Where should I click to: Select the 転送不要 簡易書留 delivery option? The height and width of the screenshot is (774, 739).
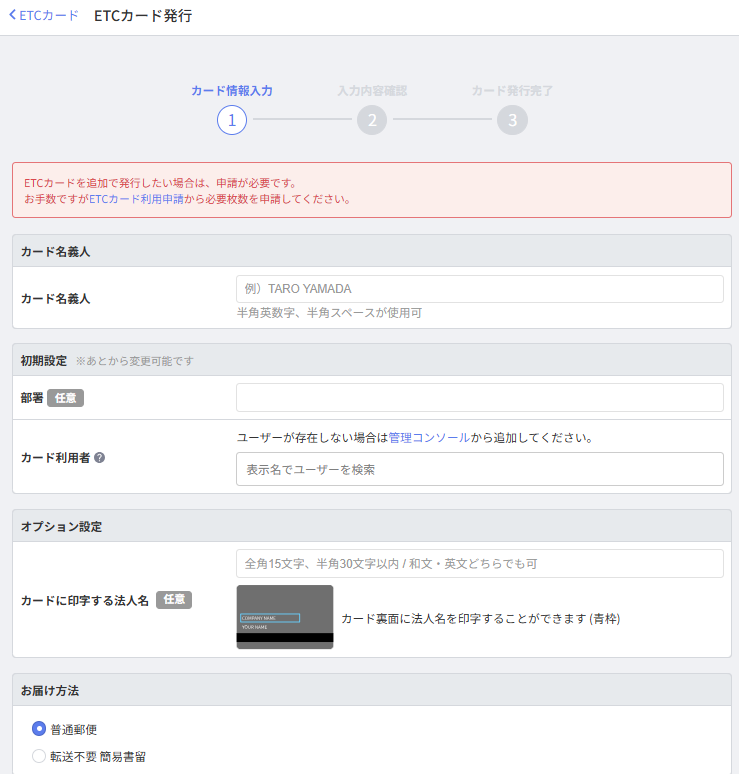(39, 756)
